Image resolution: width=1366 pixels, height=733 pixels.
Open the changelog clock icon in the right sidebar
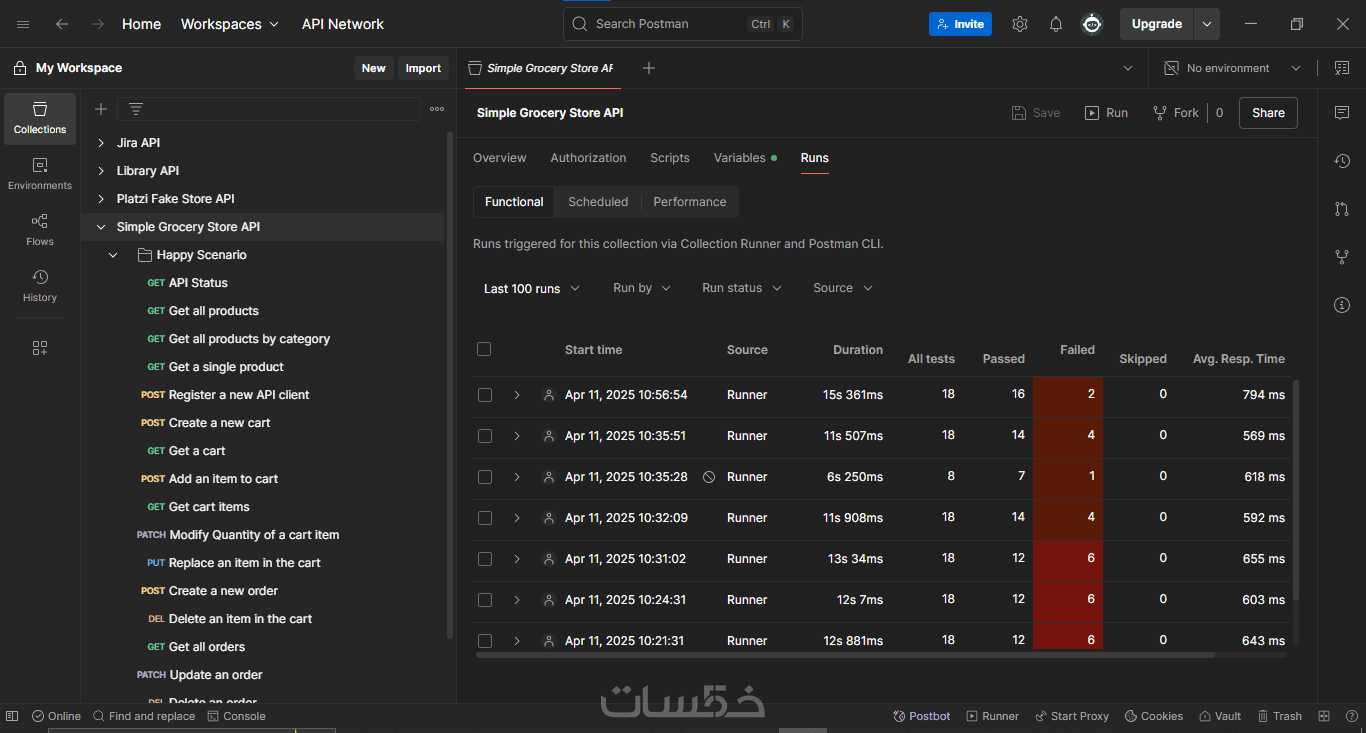[1342, 161]
